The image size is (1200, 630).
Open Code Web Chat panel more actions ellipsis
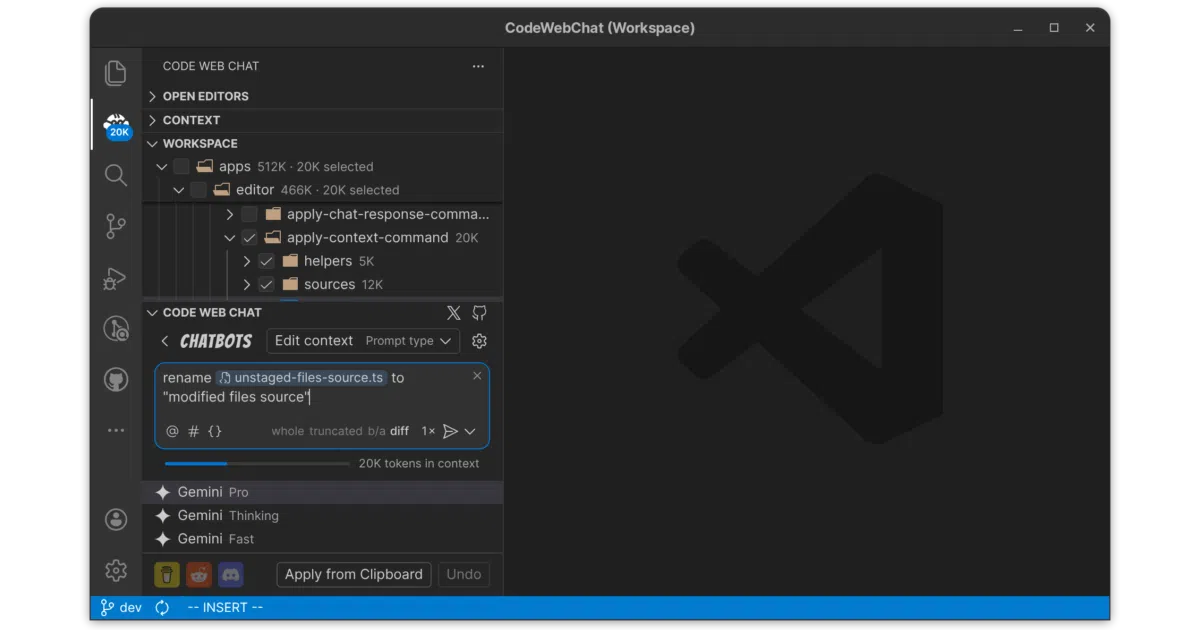tap(478, 66)
